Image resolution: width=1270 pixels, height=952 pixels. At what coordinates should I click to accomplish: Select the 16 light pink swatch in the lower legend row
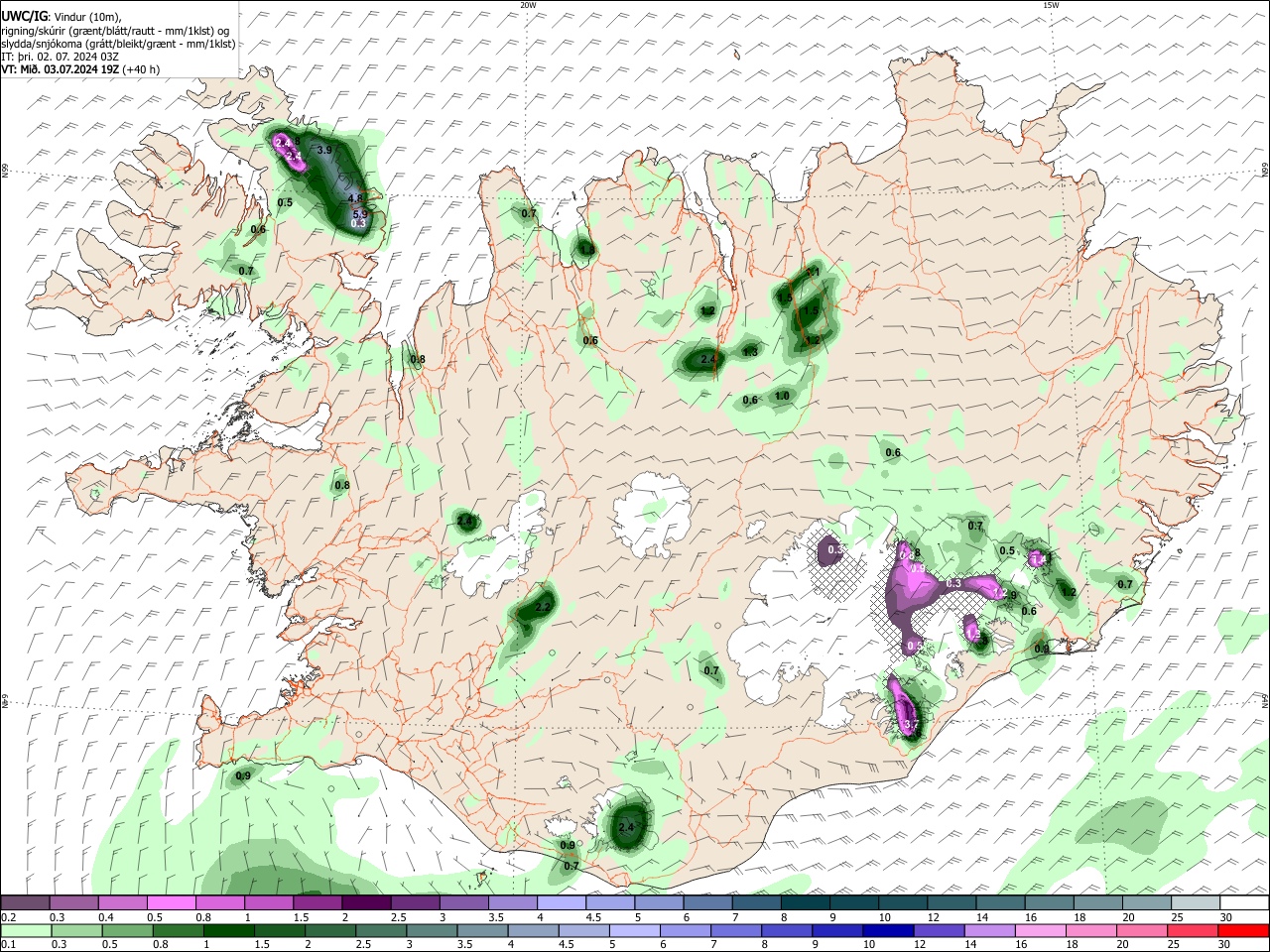[1043, 930]
